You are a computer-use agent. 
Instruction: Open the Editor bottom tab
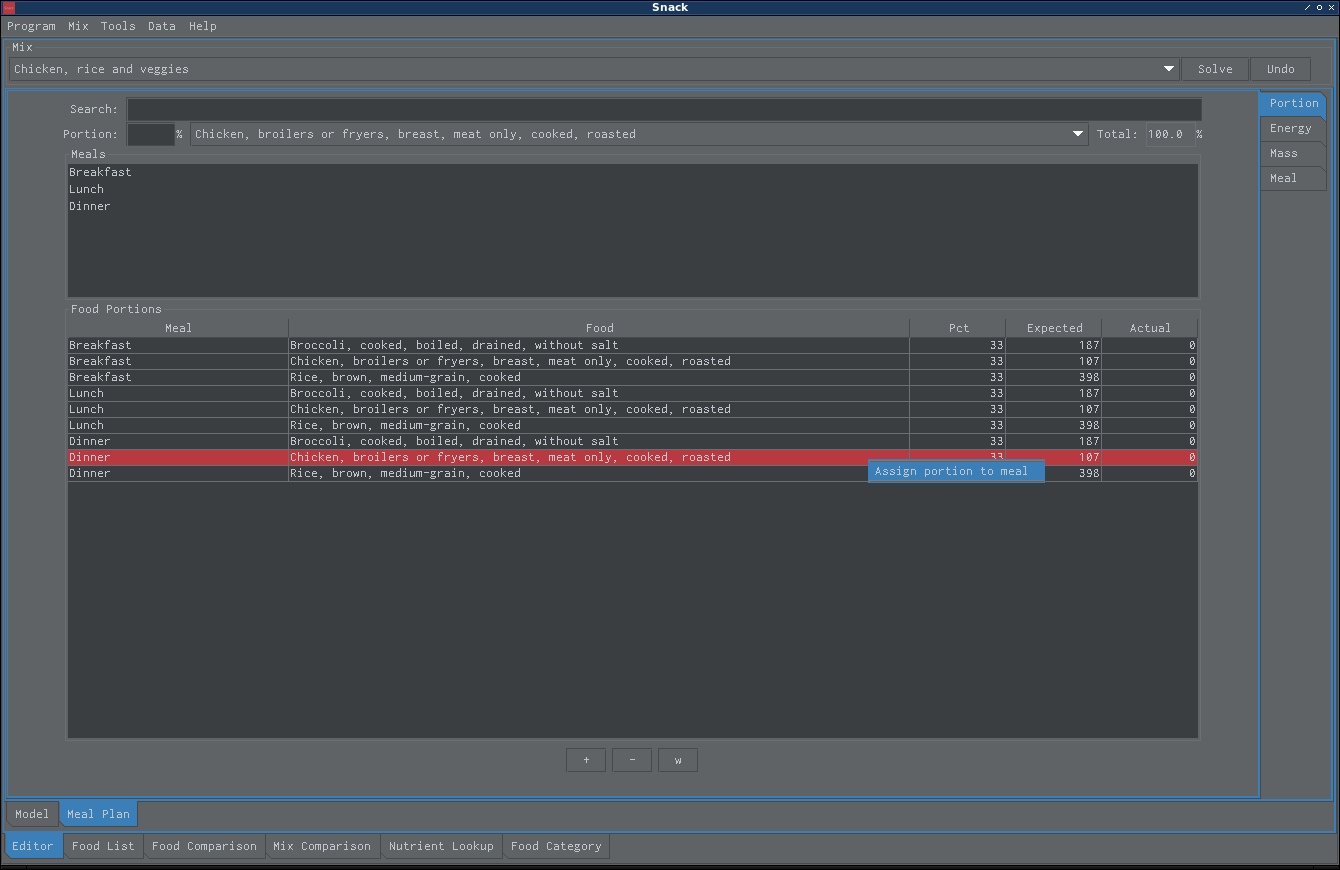point(33,846)
